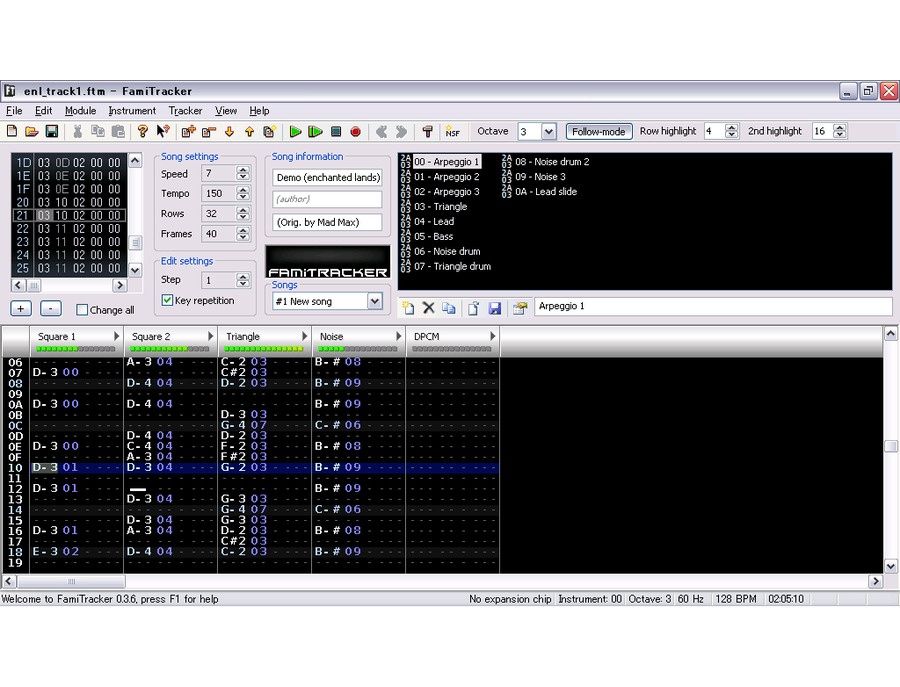Open the Help menu
The image size is (900, 687).
point(259,111)
